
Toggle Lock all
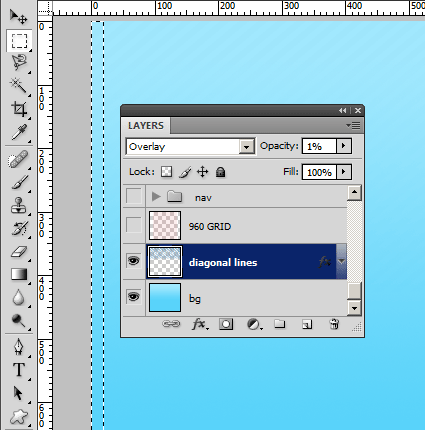click(x=220, y=172)
